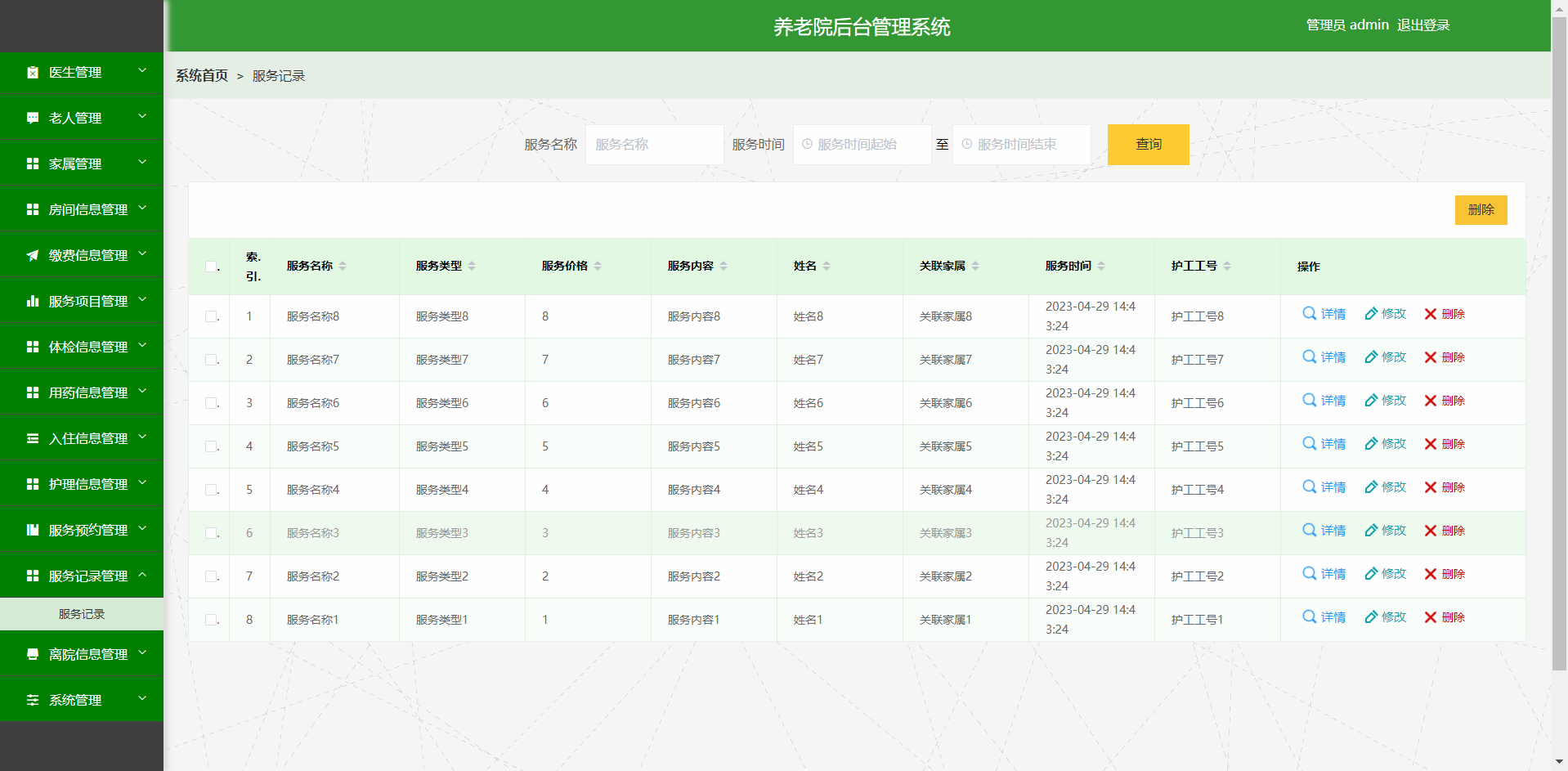Collapse the 服务记录管理 menu chevron
Viewport: 1568px width, 771px height.
pos(142,575)
